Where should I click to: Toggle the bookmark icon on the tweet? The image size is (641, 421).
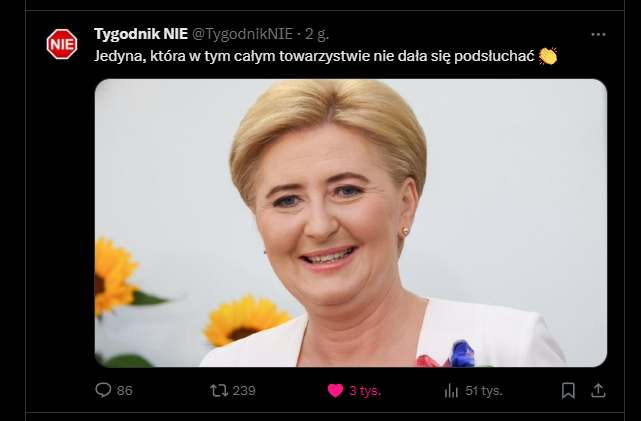pyautogui.click(x=568, y=390)
